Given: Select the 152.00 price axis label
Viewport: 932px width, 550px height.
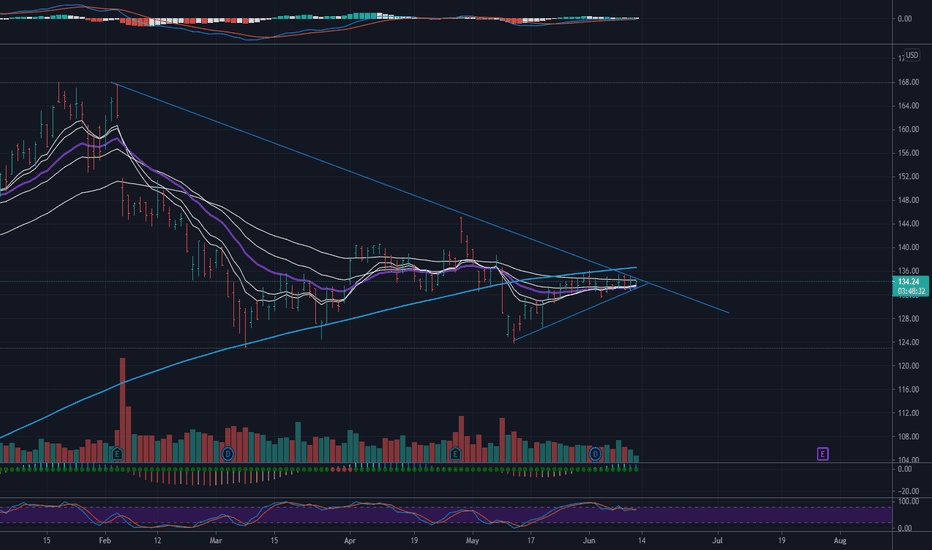Looking at the screenshot, I should coord(908,177).
